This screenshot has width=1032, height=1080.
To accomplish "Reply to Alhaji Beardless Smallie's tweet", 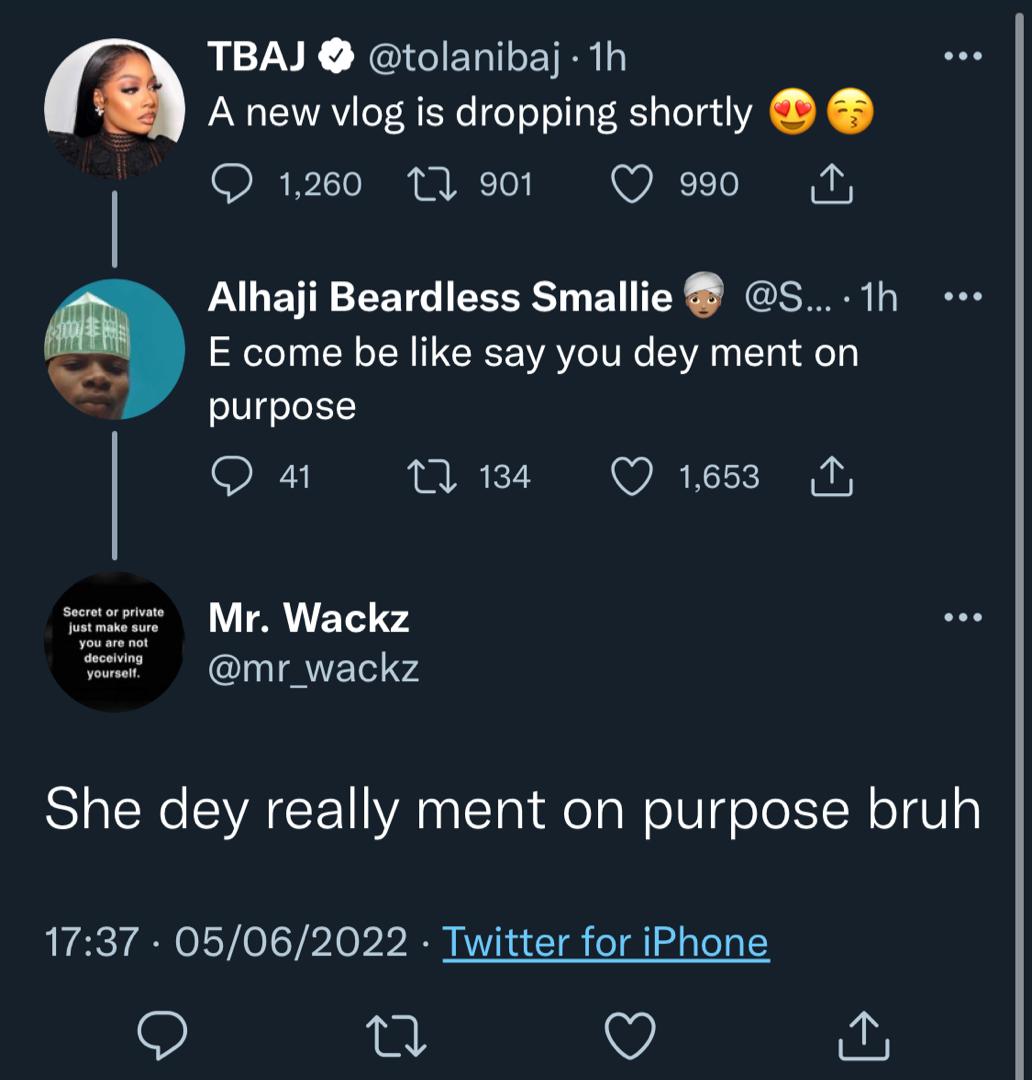I will (232, 477).
